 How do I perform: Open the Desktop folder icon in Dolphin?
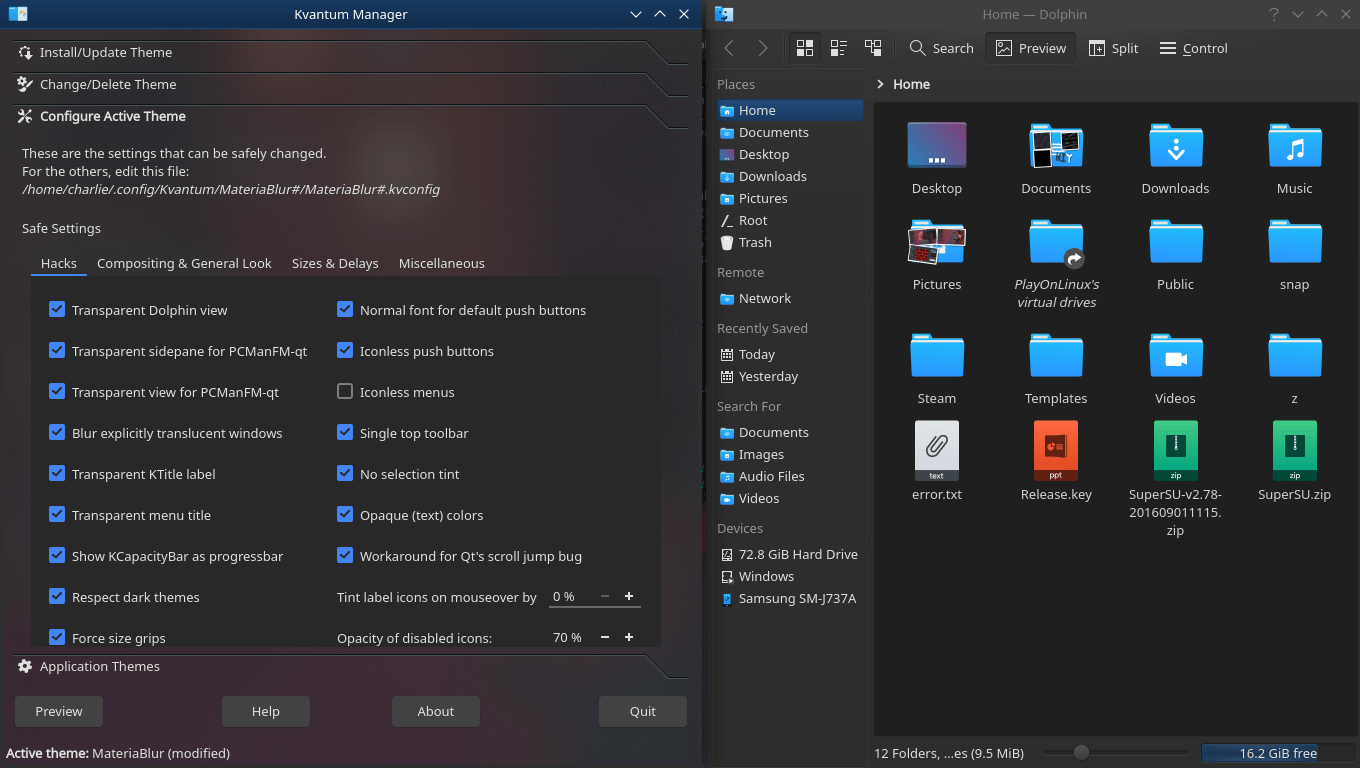pos(937,146)
